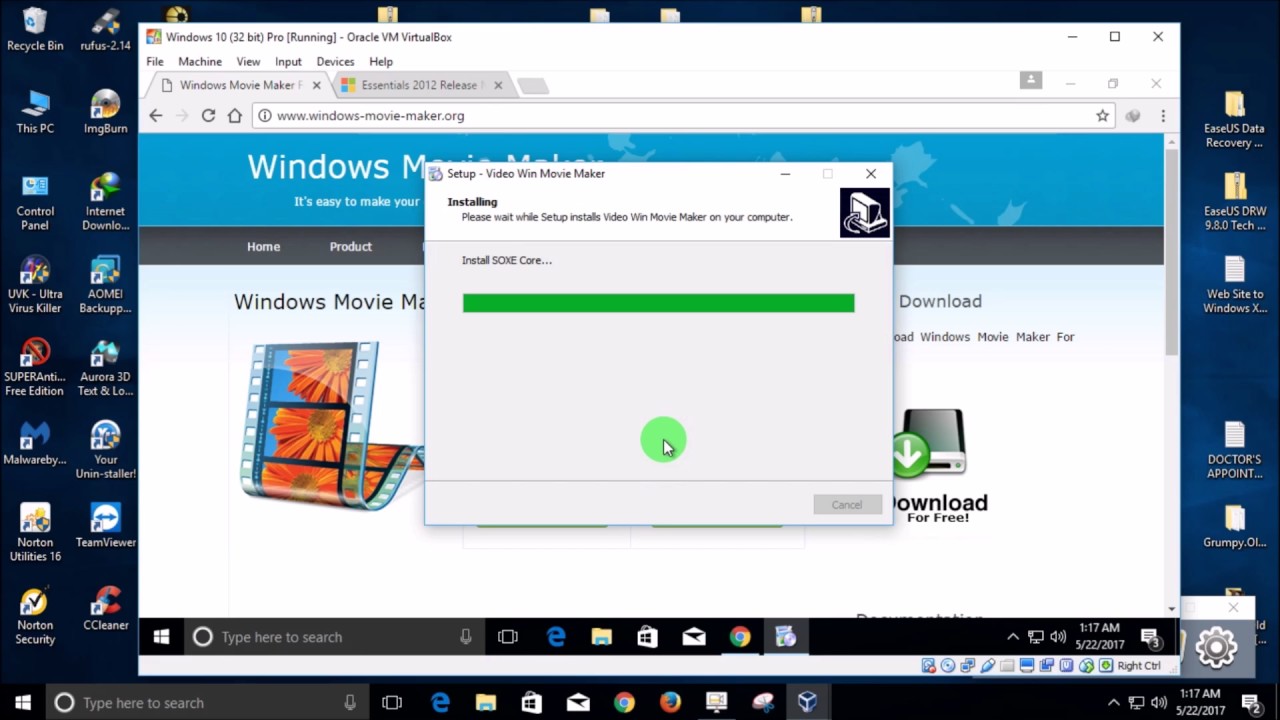Viewport: 1280px width, 720px height.
Task: Launch Internet Download Manager desktop shortcut
Action: 105,202
